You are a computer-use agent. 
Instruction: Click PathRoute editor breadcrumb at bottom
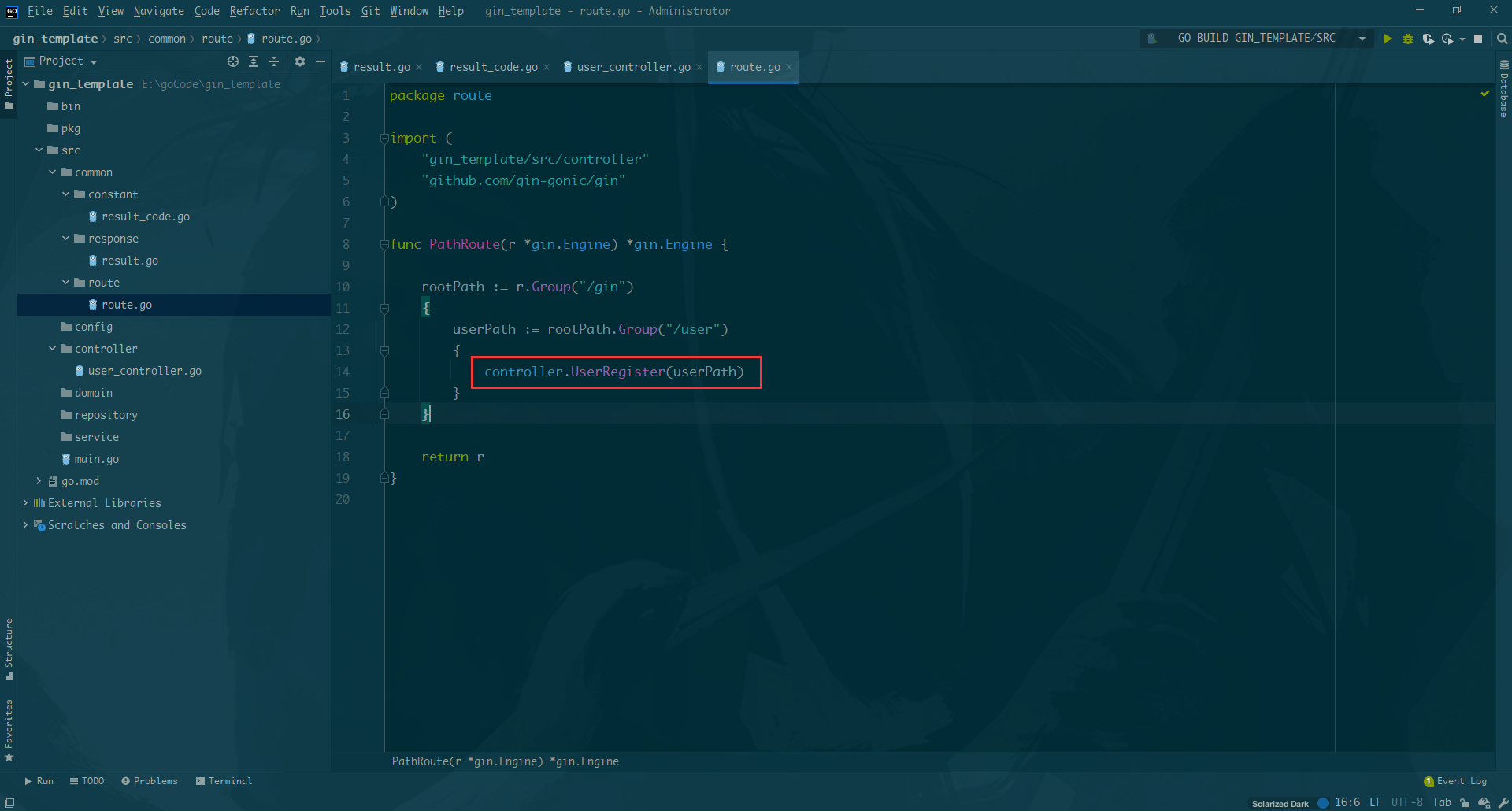tap(506, 761)
